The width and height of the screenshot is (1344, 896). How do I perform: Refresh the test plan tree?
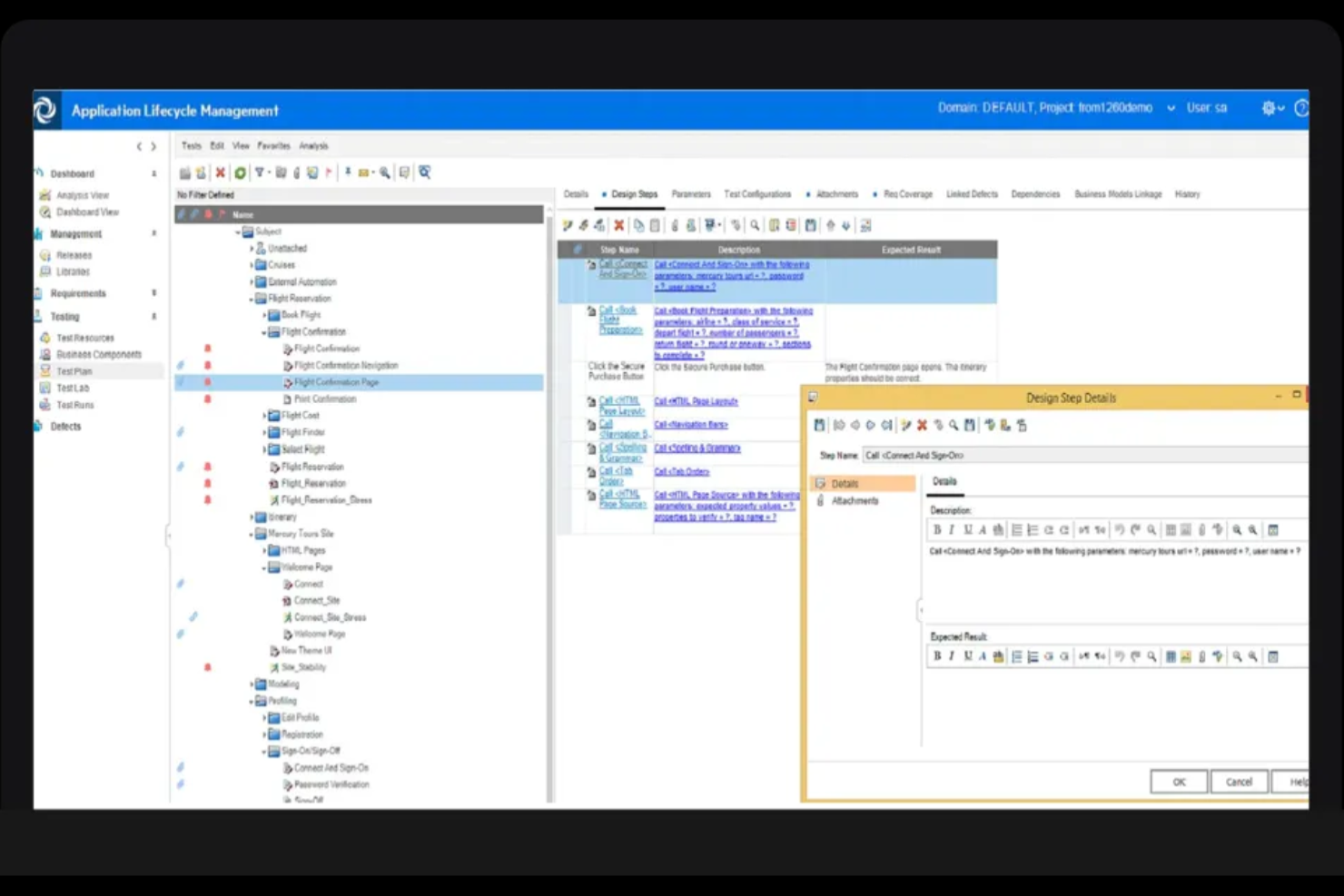point(240,172)
